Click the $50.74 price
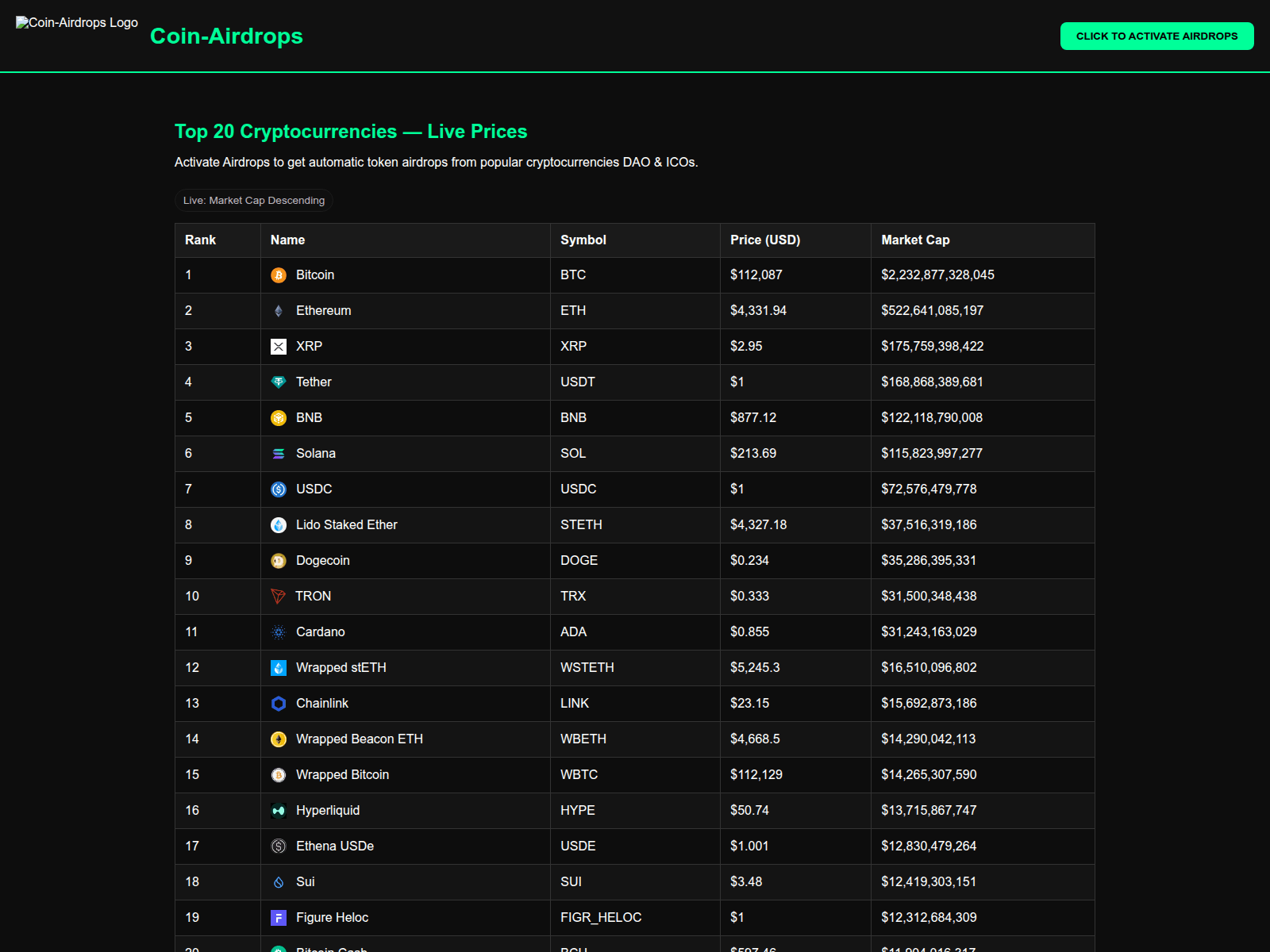The image size is (1270, 952). coord(750,810)
